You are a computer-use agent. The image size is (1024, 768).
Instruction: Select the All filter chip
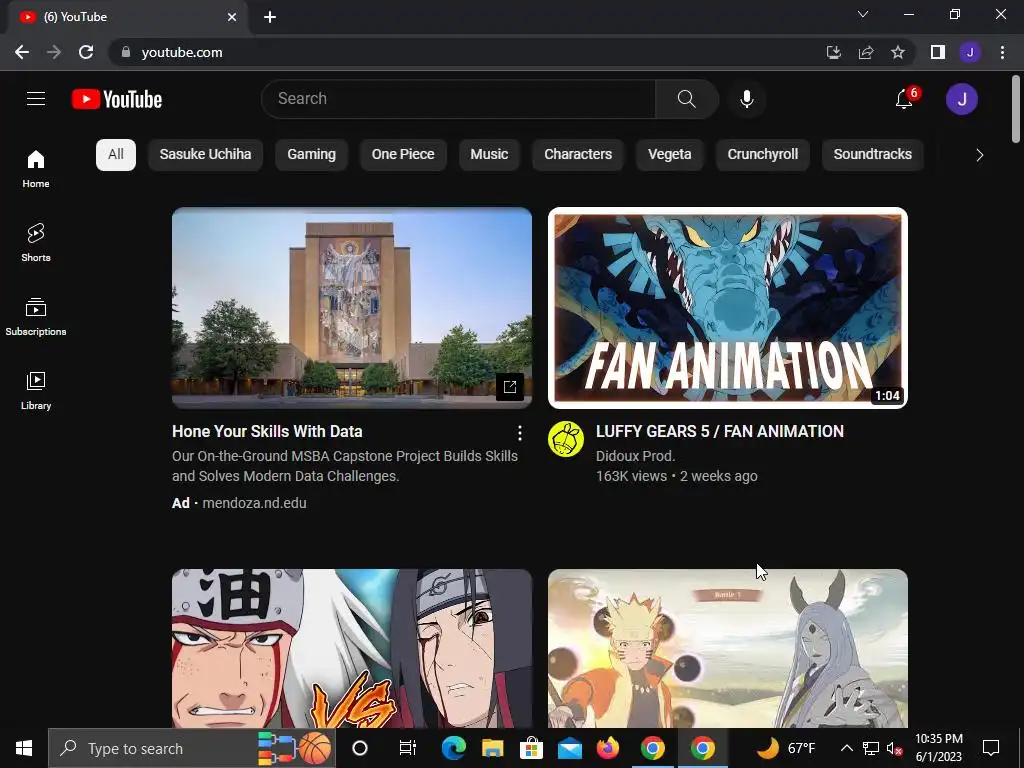(x=116, y=155)
